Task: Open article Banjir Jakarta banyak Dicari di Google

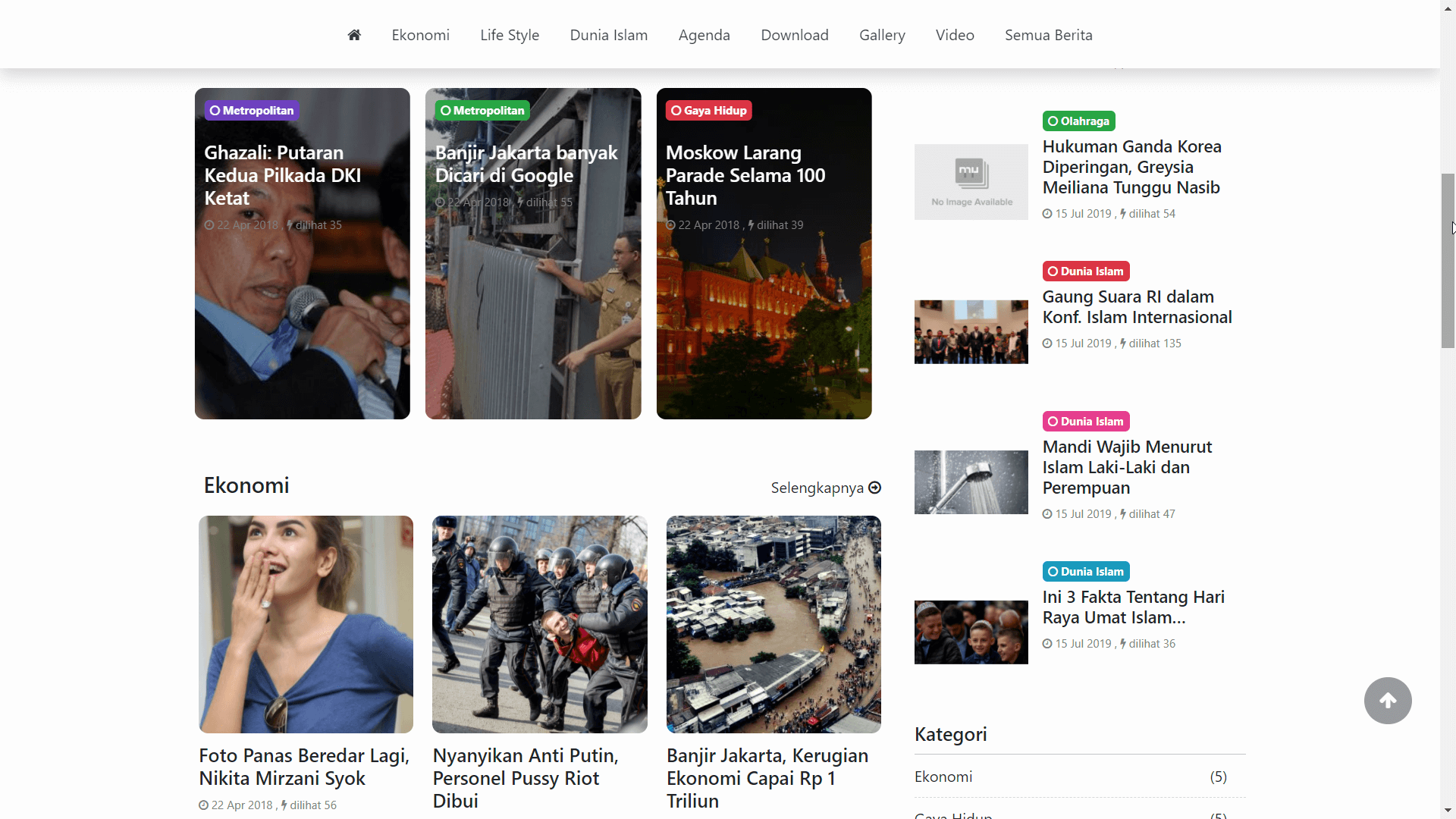Action: (x=526, y=164)
